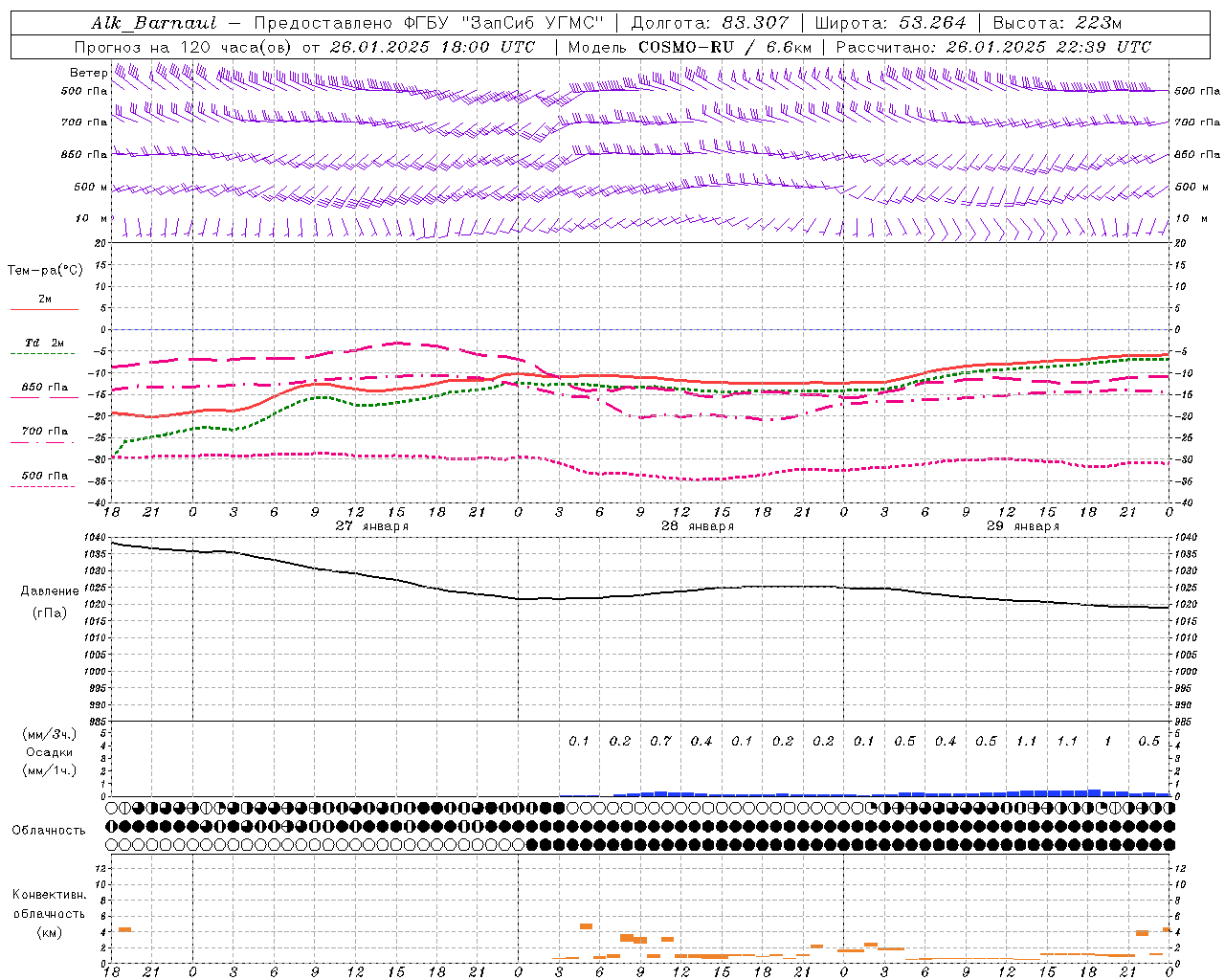1225x980 pixels.
Task: Click the Конвективн. convective cloud label
Action: tap(50, 895)
